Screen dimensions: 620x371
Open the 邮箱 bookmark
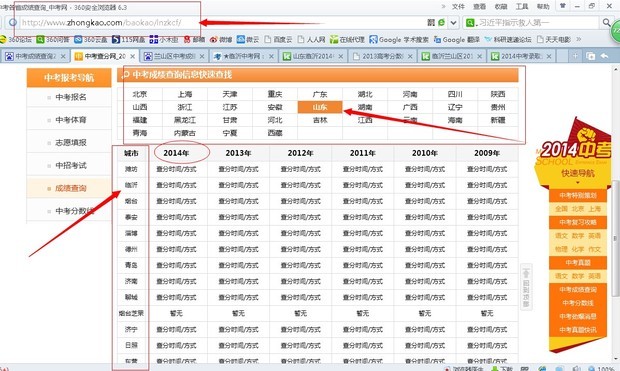(194, 40)
